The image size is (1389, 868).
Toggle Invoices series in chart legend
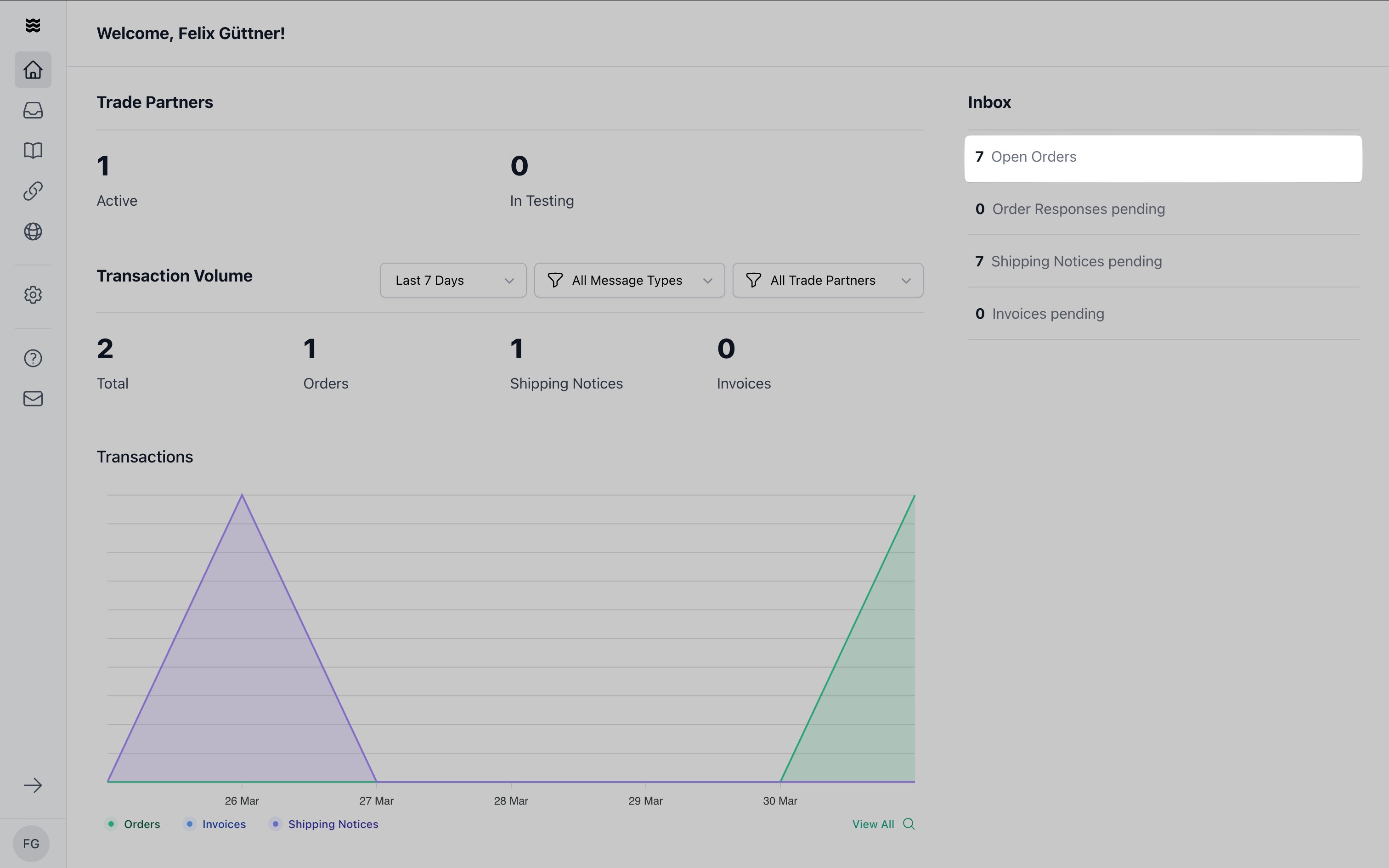(215, 824)
